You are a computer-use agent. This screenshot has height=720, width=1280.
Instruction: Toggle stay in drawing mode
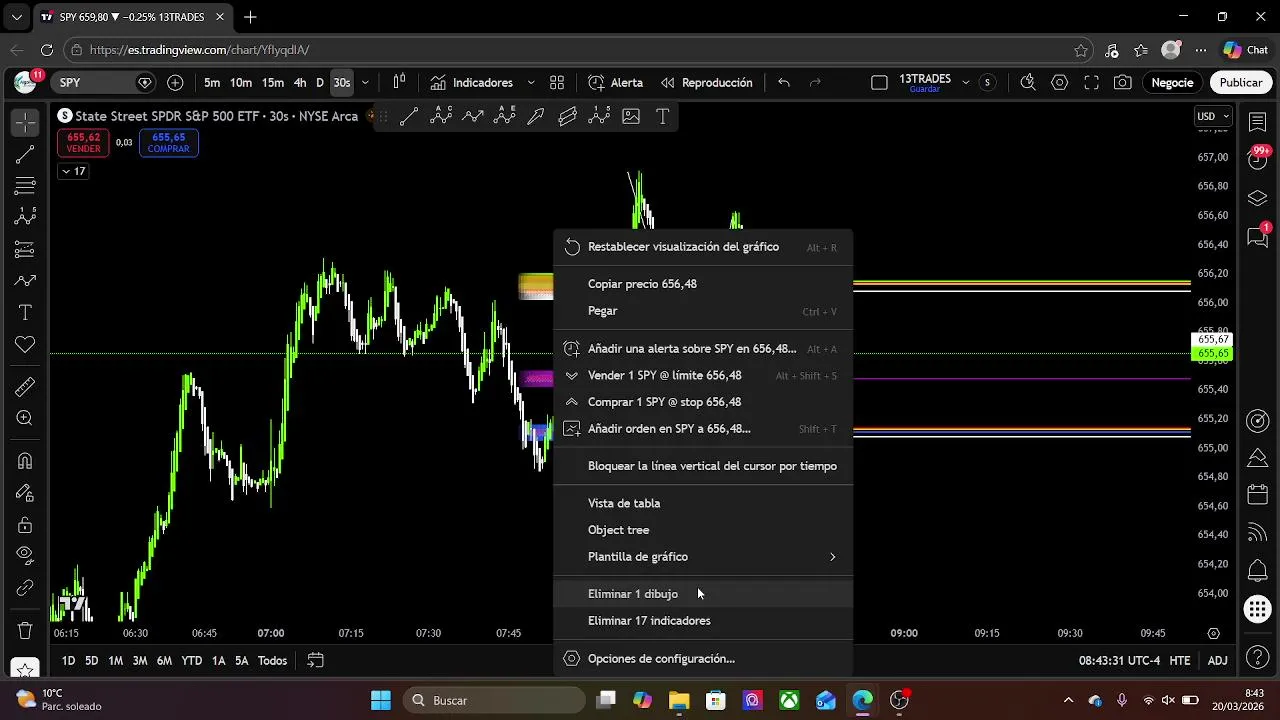(x=25, y=493)
